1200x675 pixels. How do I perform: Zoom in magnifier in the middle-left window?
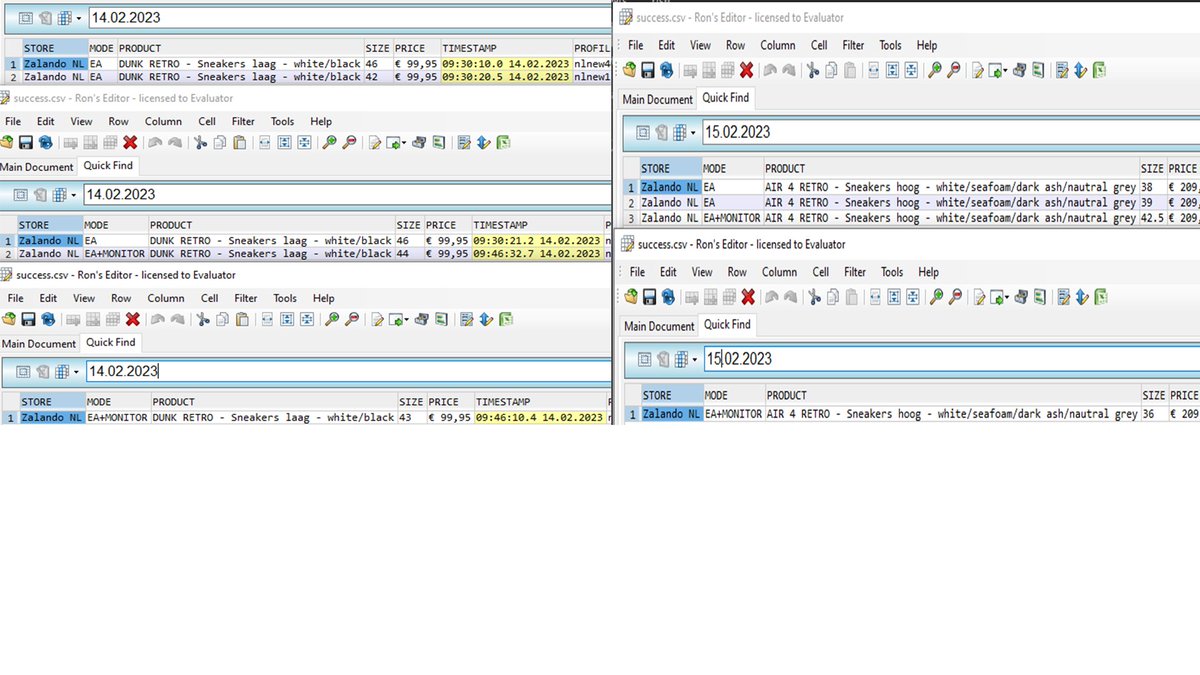(329, 143)
